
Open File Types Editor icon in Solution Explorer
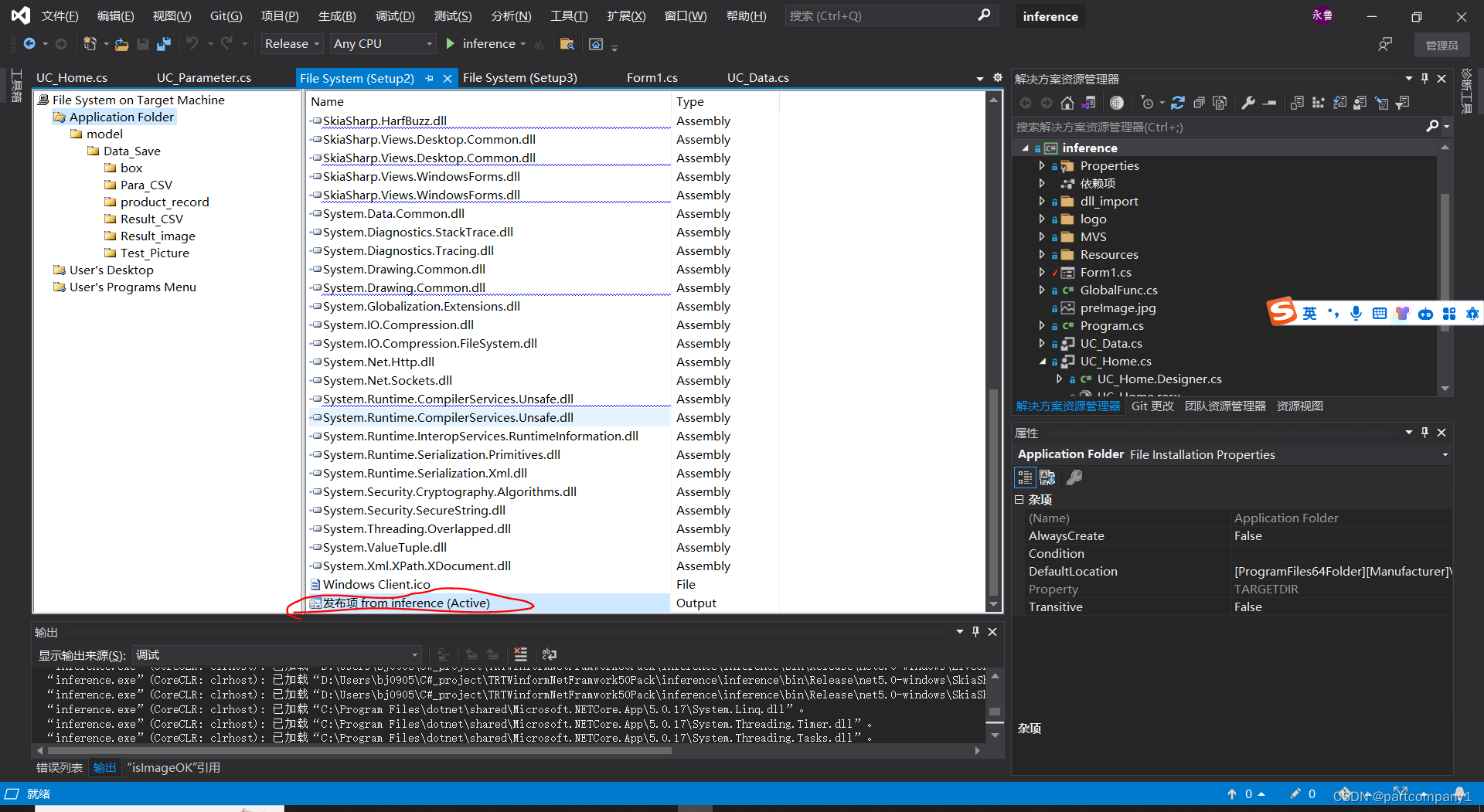pyautogui.click(x=1339, y=103)
